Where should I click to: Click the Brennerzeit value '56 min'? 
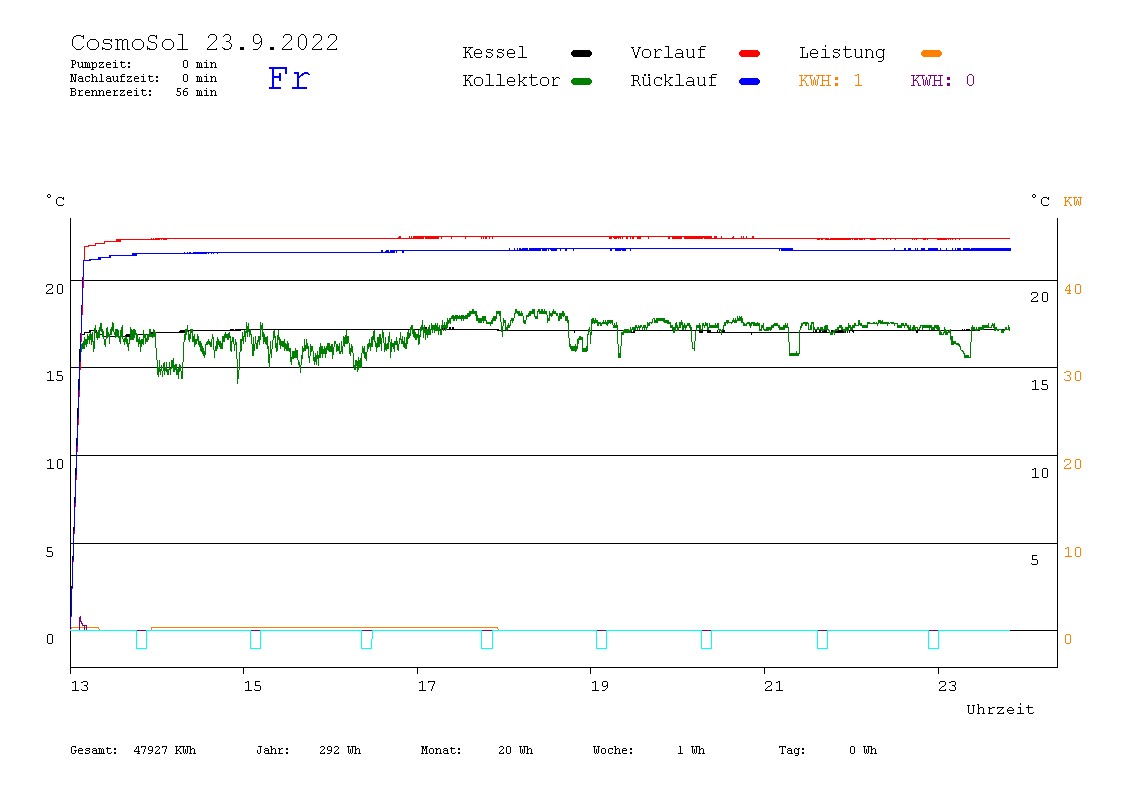196,92
